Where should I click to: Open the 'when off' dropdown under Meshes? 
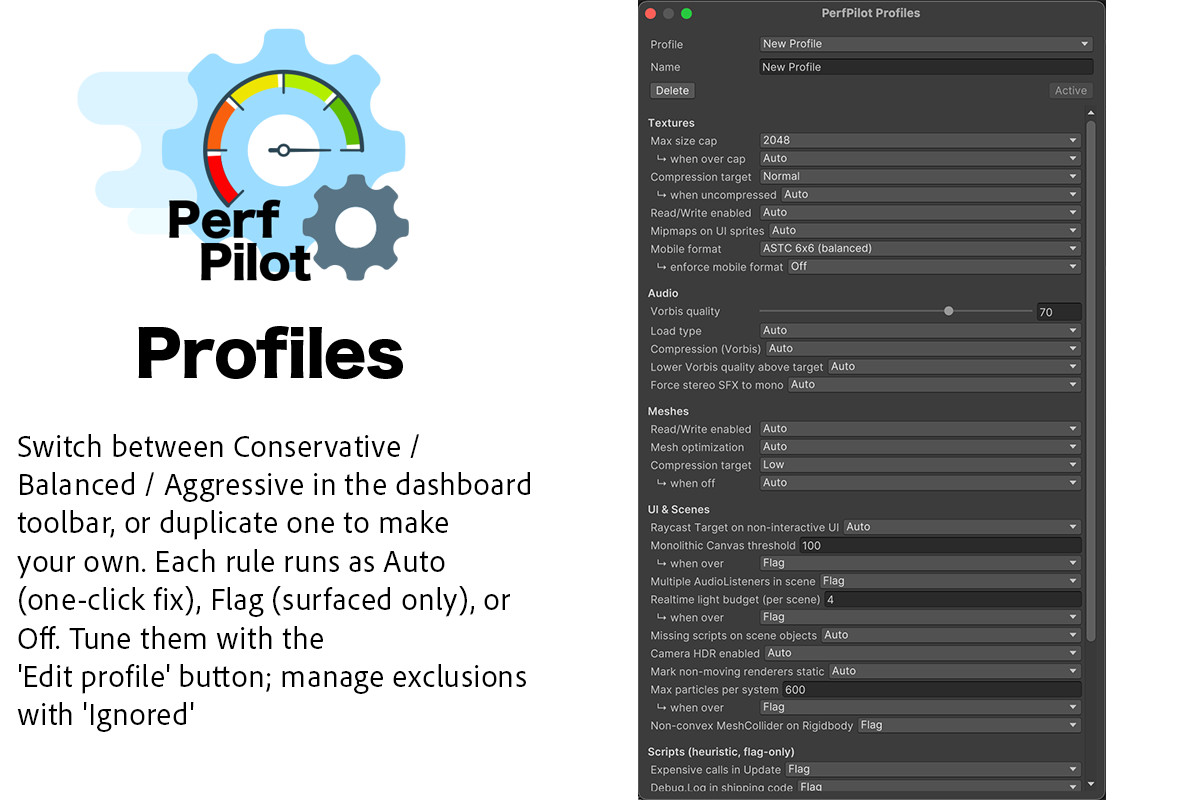point(920,483)
